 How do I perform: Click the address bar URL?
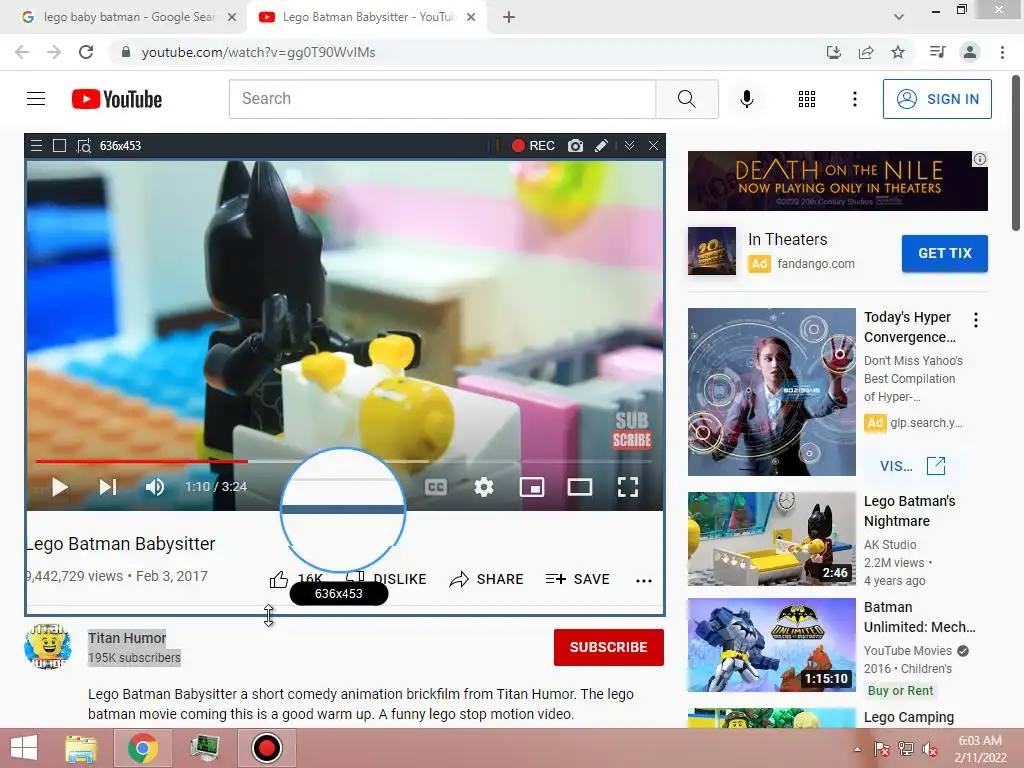259,52
